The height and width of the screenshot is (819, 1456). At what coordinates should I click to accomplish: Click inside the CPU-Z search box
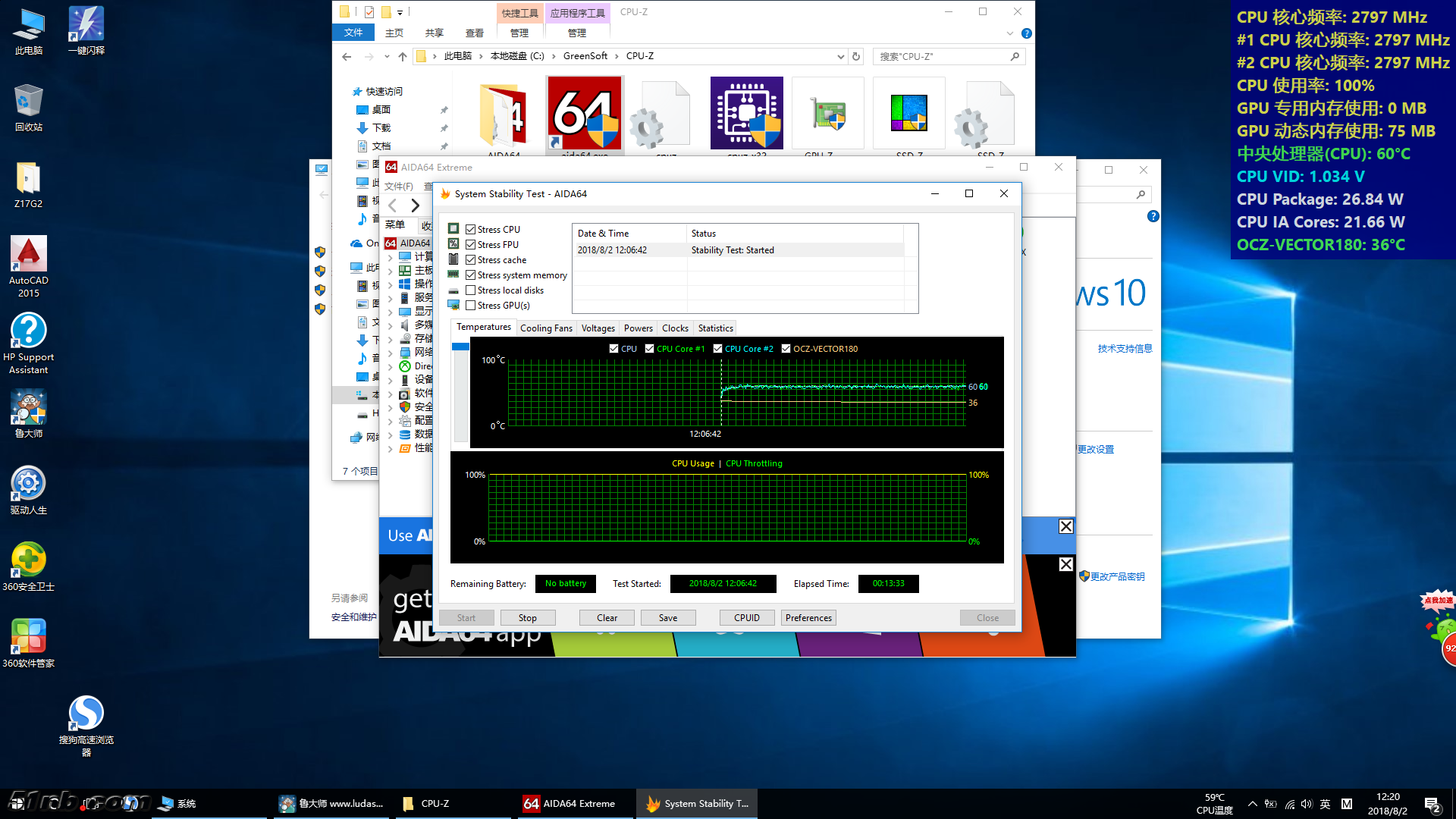(x=940, y=57)
